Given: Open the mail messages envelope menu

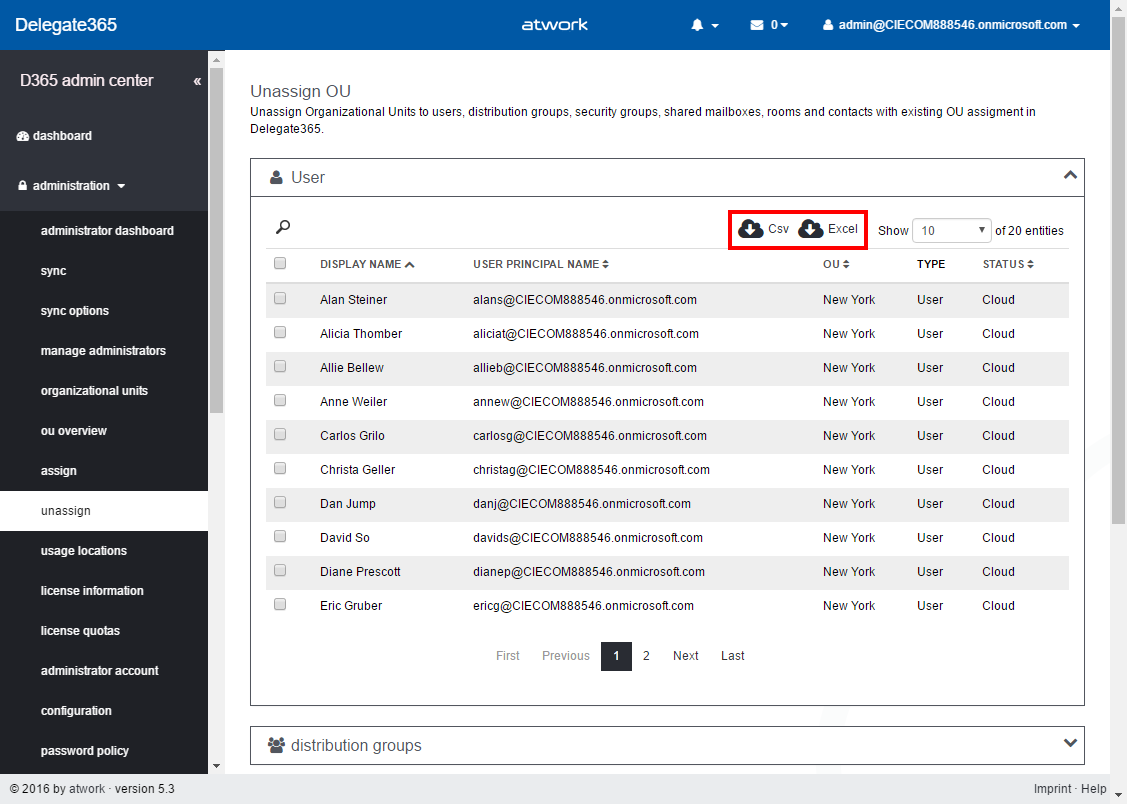Looking at the screenshot, I should coord(768,25).
